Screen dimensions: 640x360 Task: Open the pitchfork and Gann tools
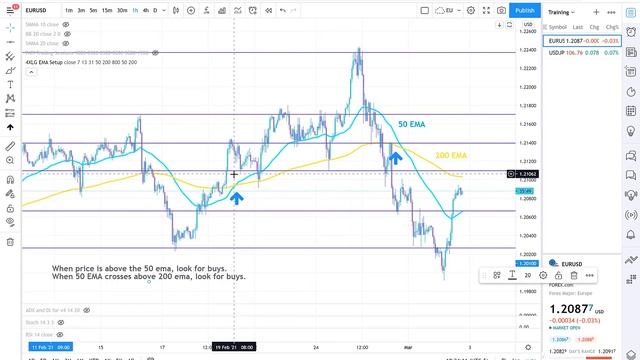point(10,56)
